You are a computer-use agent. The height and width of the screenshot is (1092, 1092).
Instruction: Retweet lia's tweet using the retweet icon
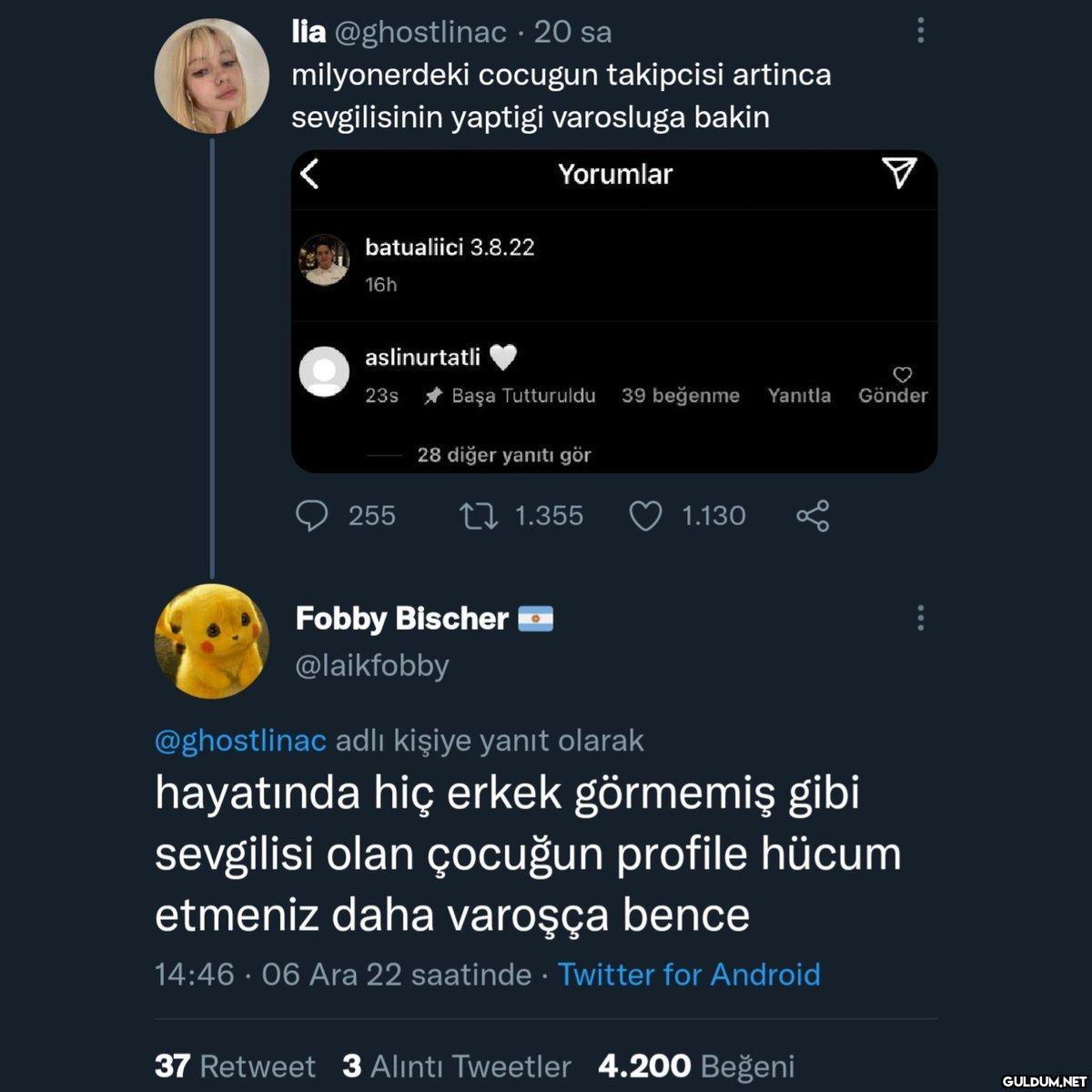pyautogui.click(x=478, y=516)
